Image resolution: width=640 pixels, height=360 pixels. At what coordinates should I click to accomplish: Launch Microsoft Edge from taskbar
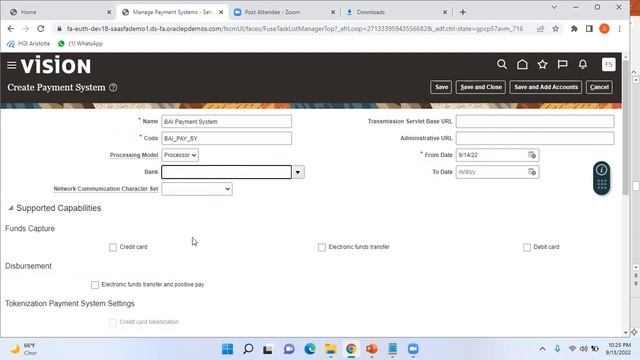point(310,349)
